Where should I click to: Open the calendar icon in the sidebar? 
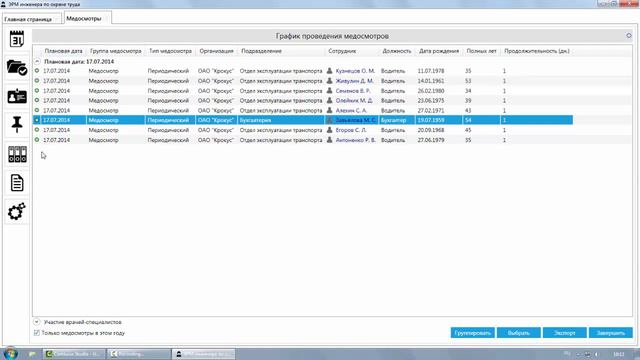click(17, 39)
